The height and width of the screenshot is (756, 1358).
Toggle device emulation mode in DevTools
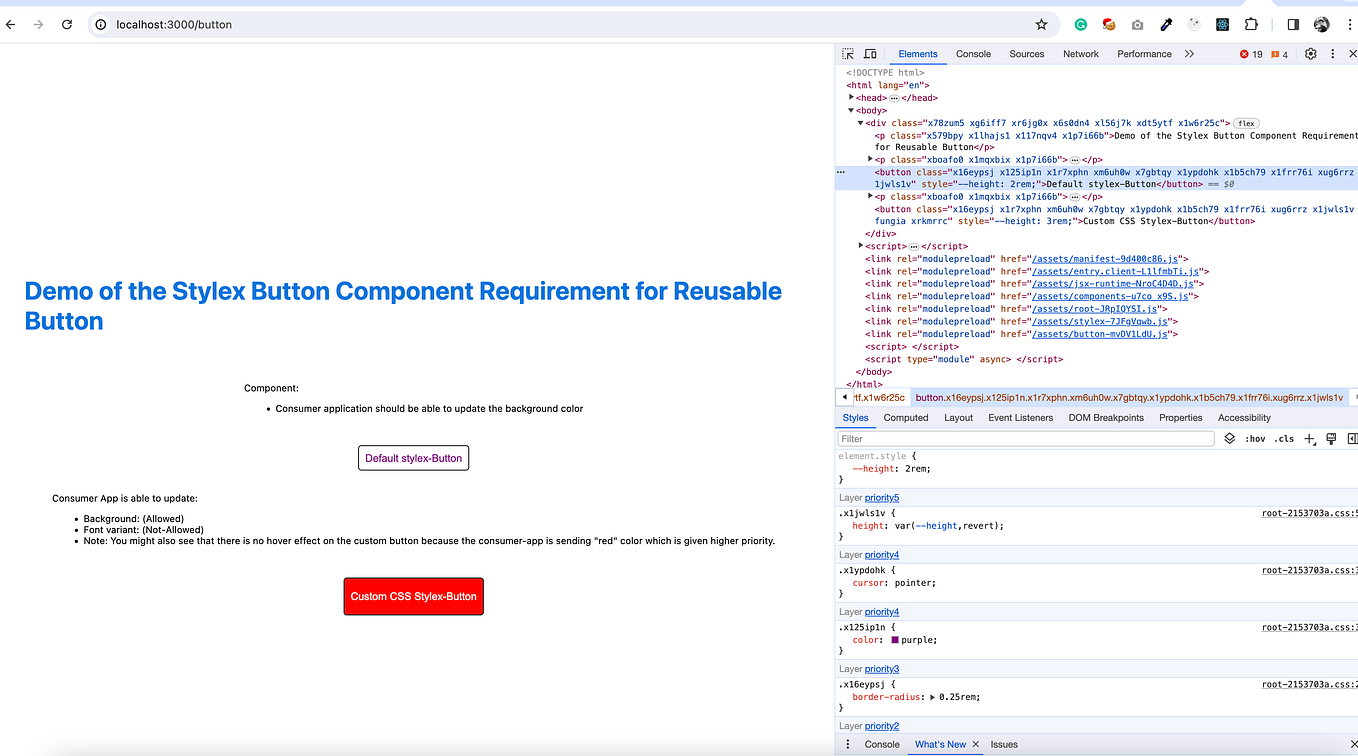click(869, 53)
